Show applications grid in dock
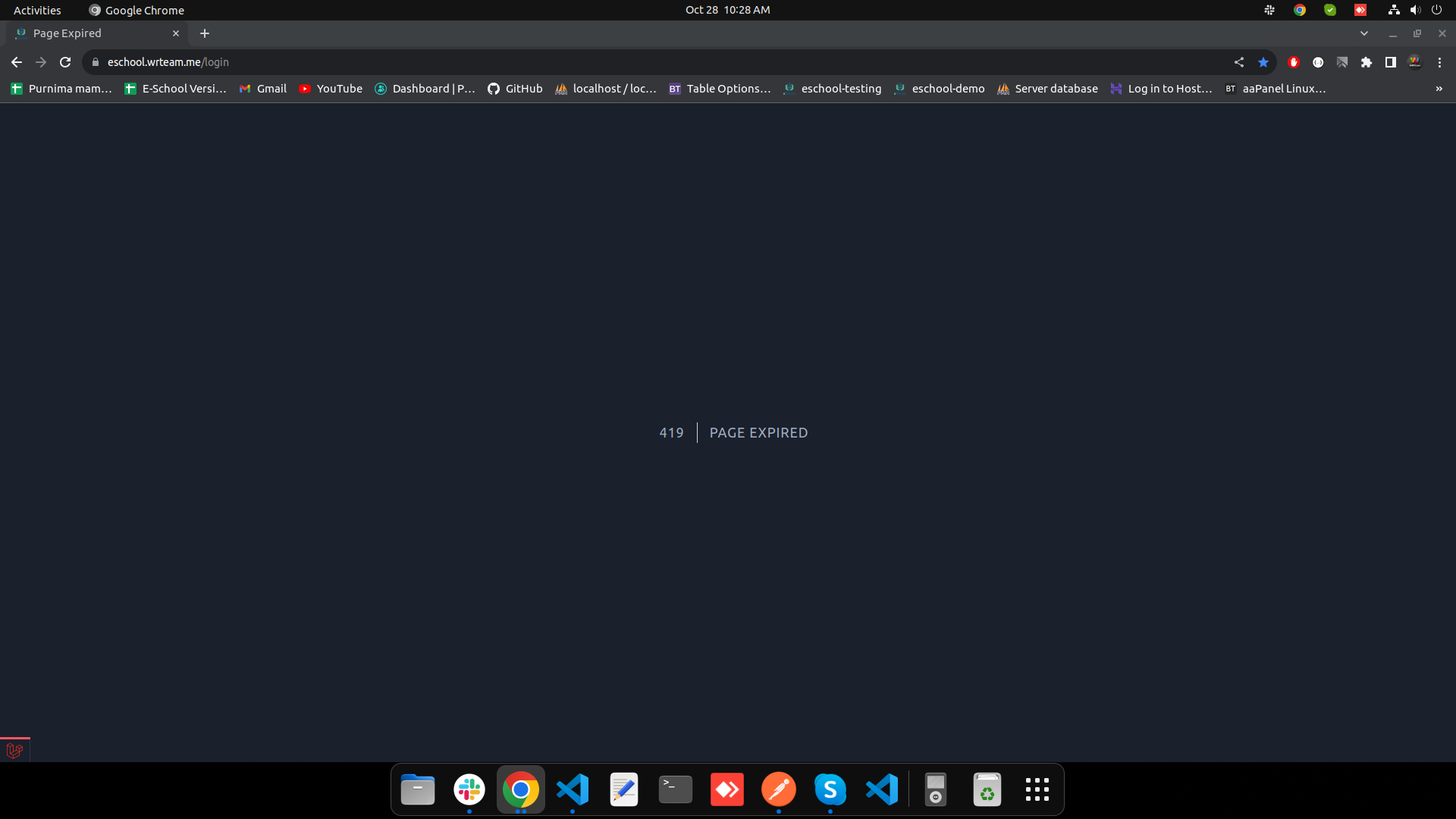Viewport: 1456px width, 819px height. click(x=1037, y=789)
